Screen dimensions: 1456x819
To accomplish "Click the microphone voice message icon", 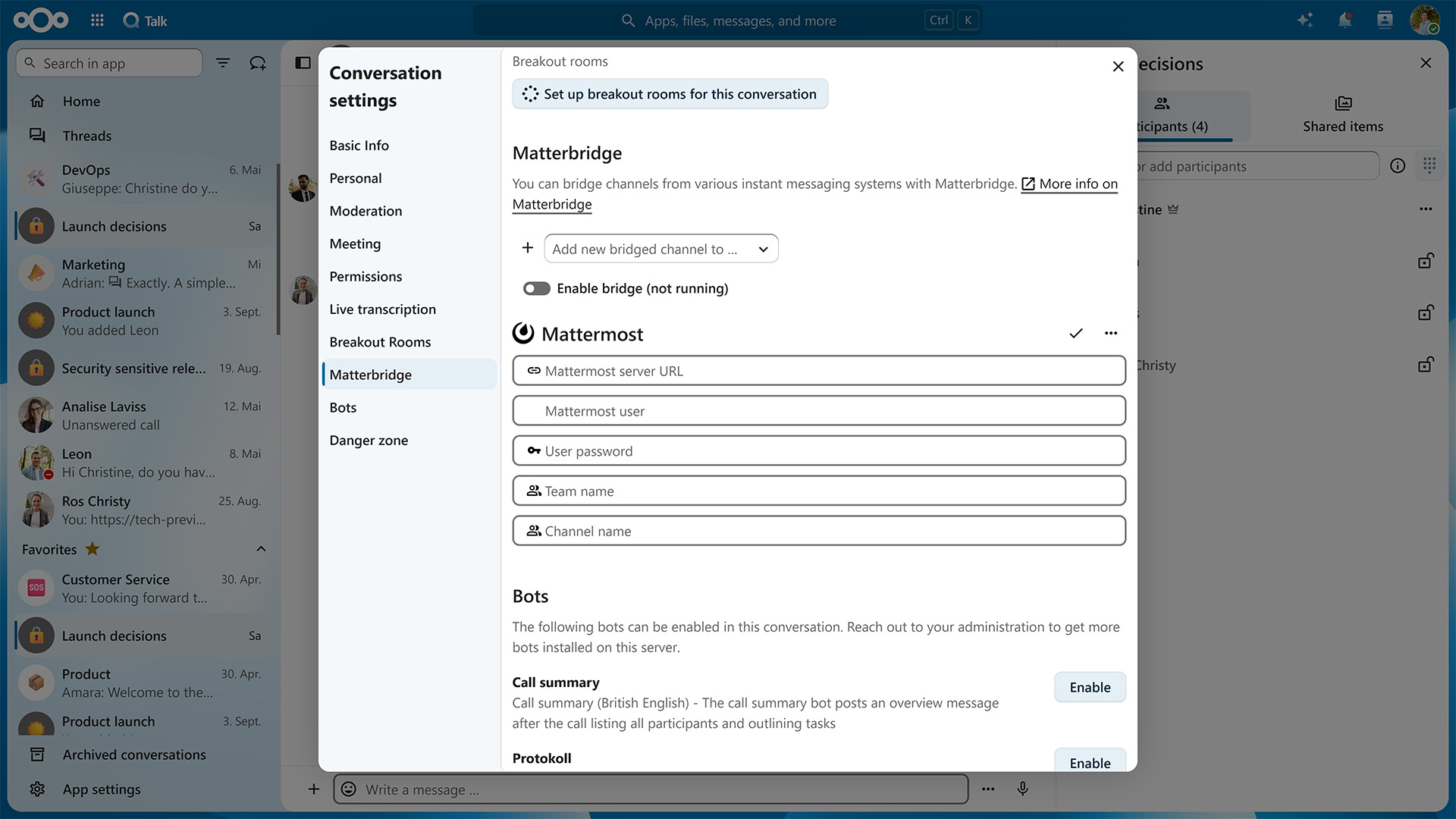I will click(x=1023, y=789).
